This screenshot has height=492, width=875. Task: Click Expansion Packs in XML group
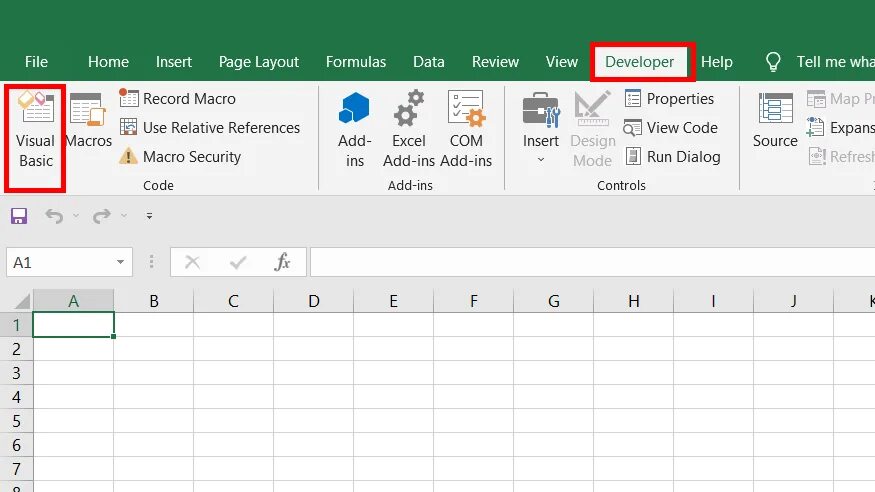coord(840,128)
